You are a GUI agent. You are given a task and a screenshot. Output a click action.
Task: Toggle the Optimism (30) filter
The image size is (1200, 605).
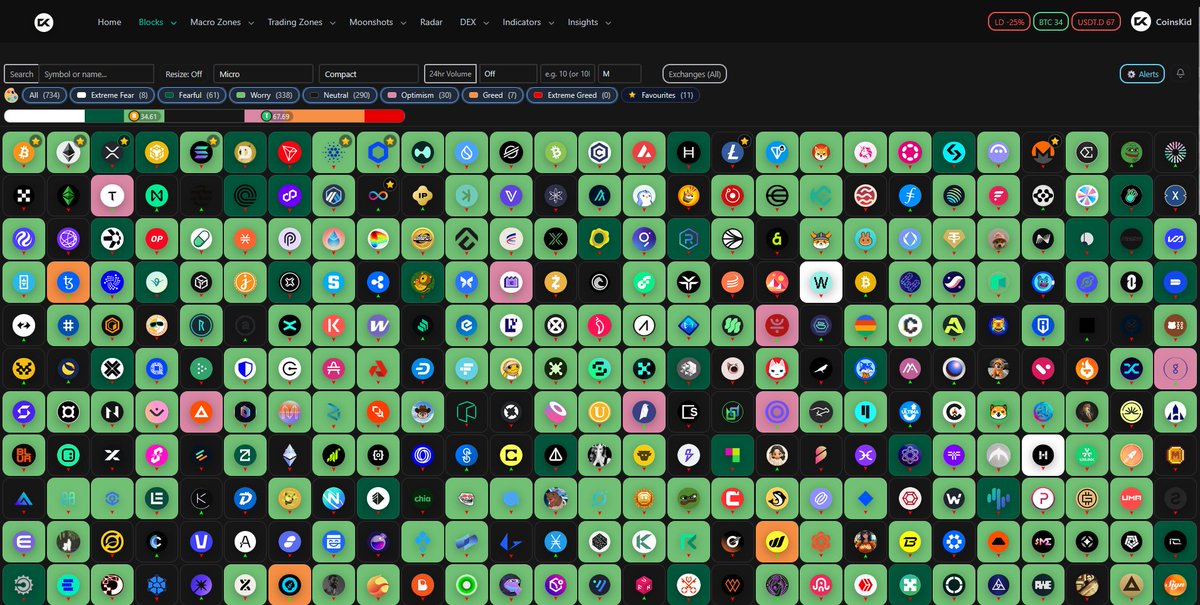pyautogui.click(x=422, y=95)
